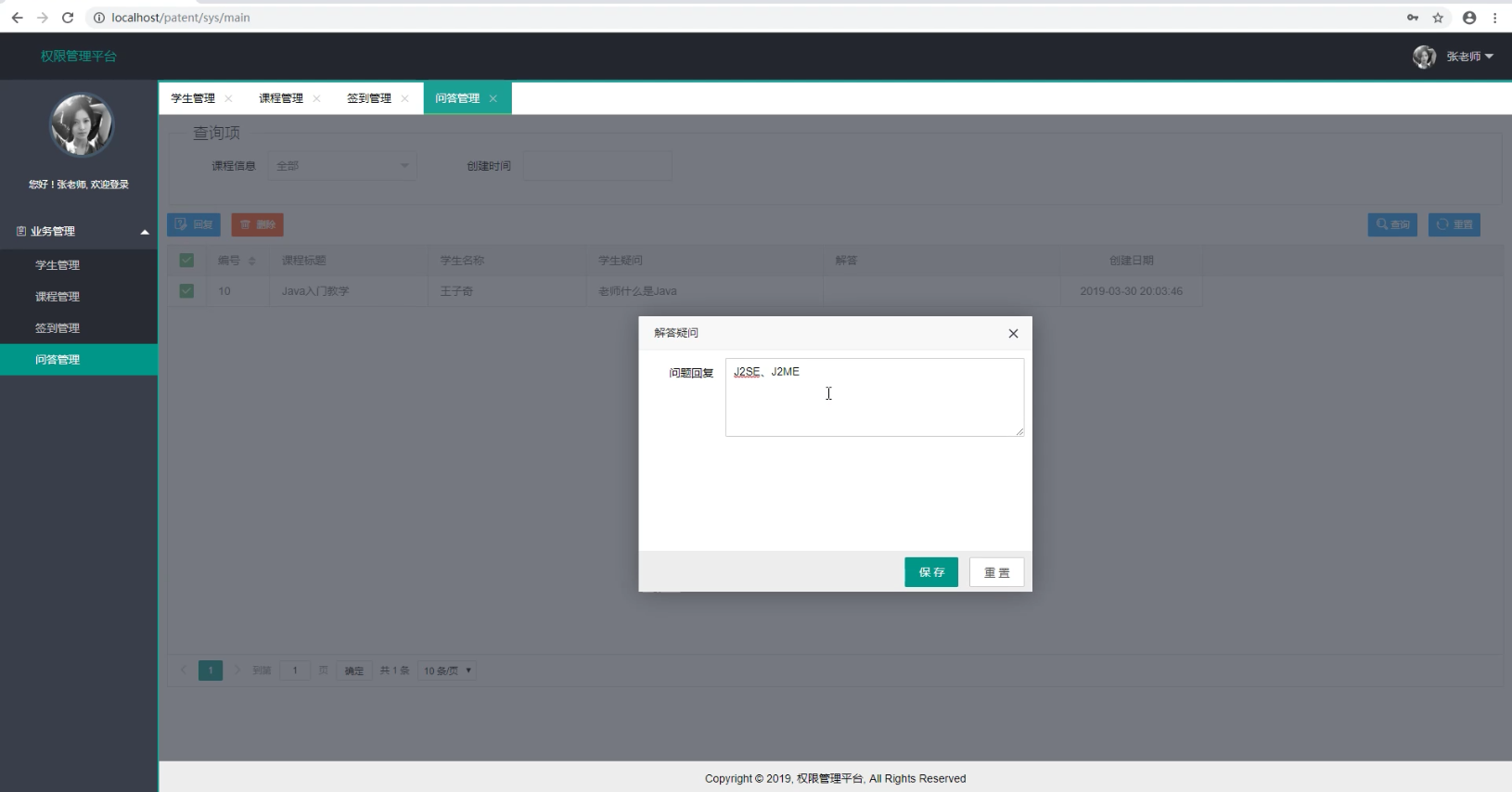1512x792 pixels.
Task: Click the address bar URL localhost/patent/sys/main
Action: click(181, 18)
